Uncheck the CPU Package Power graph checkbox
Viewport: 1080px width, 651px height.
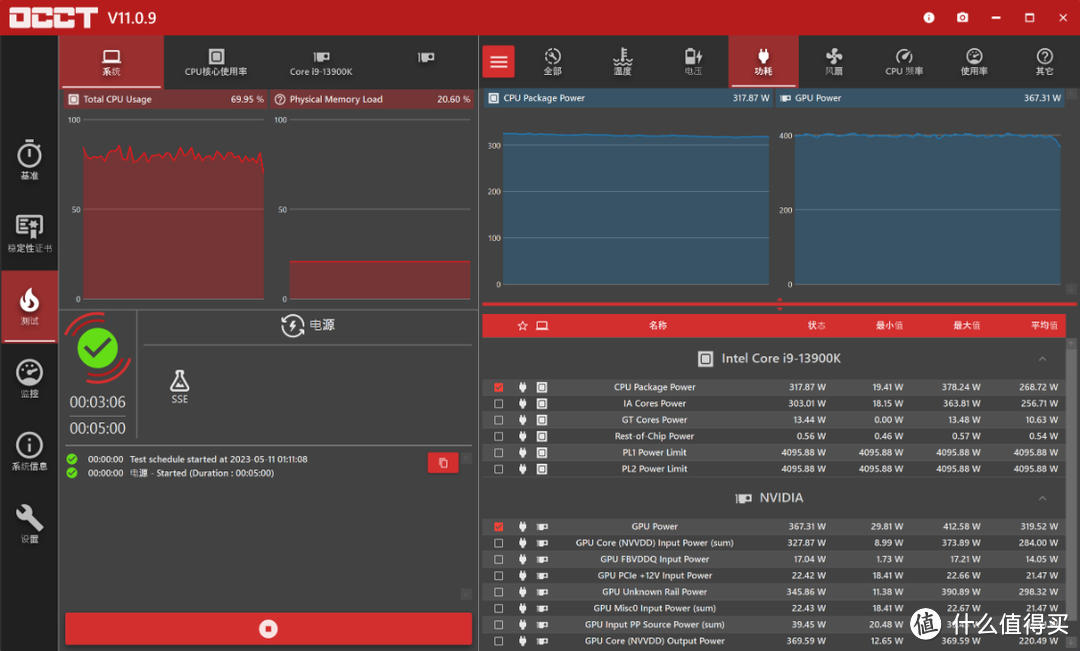pos(499,387)
